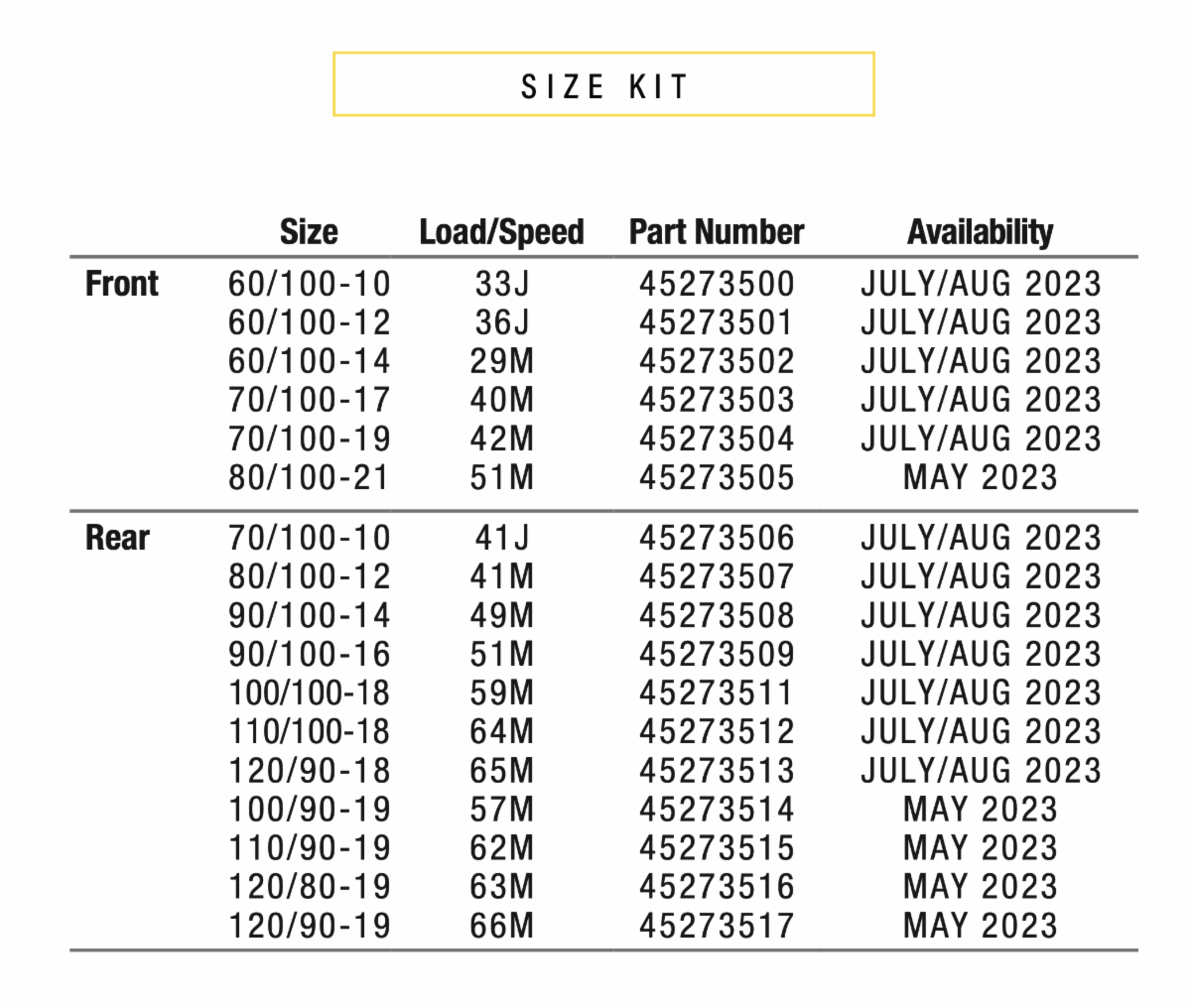The image size is (1191, 1008).
Task: Select the 70/100-19 size cell
Action: pos(310,440)
